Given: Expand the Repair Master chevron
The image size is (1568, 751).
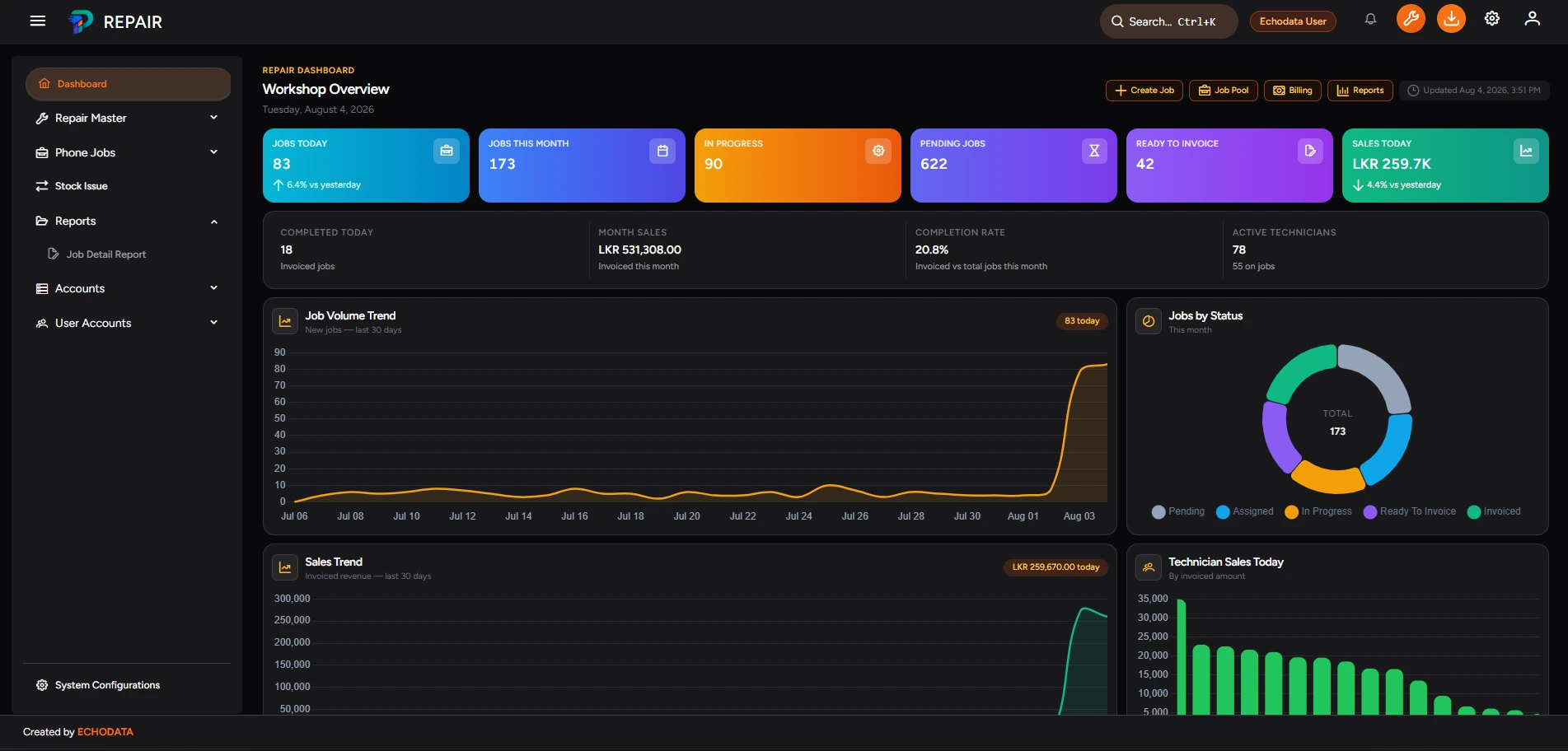Looking at the screenshot, I should click(x=214, y=118).
